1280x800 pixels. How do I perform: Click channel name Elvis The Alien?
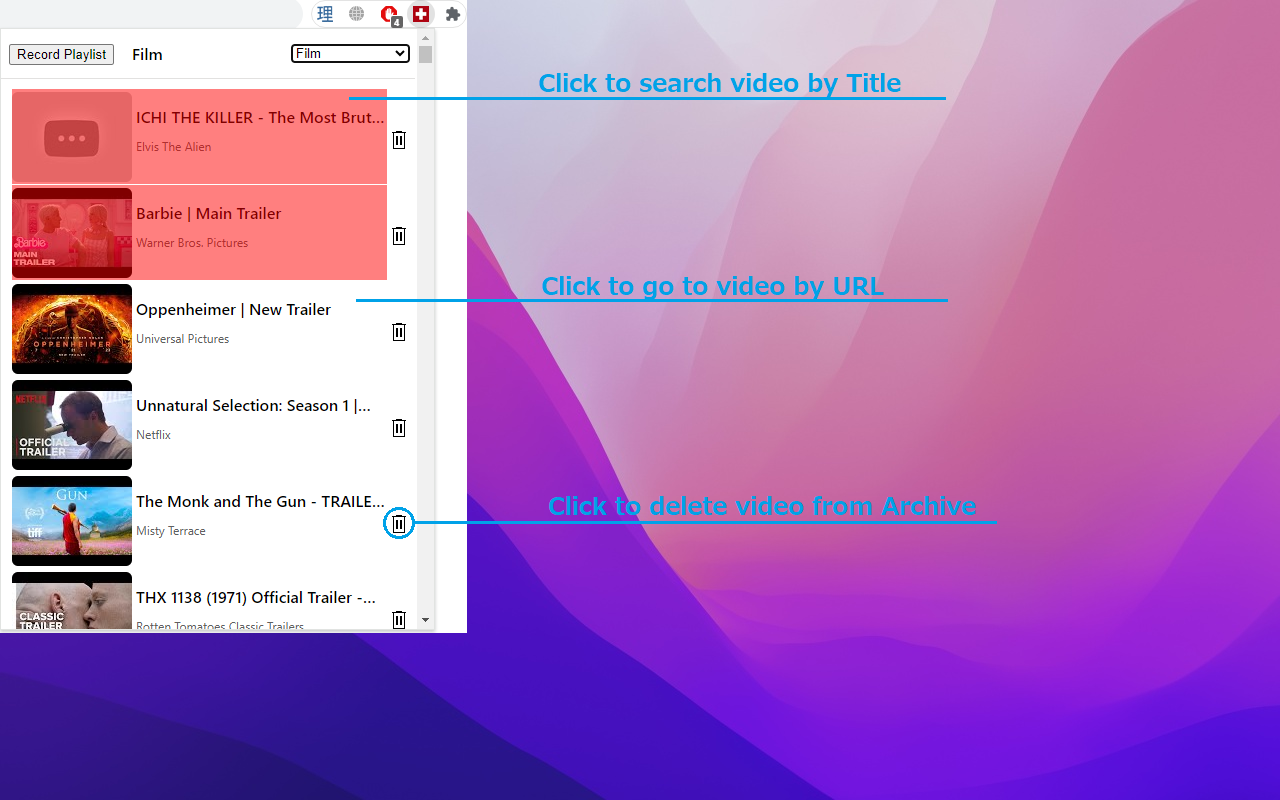[x=174, y=147]
